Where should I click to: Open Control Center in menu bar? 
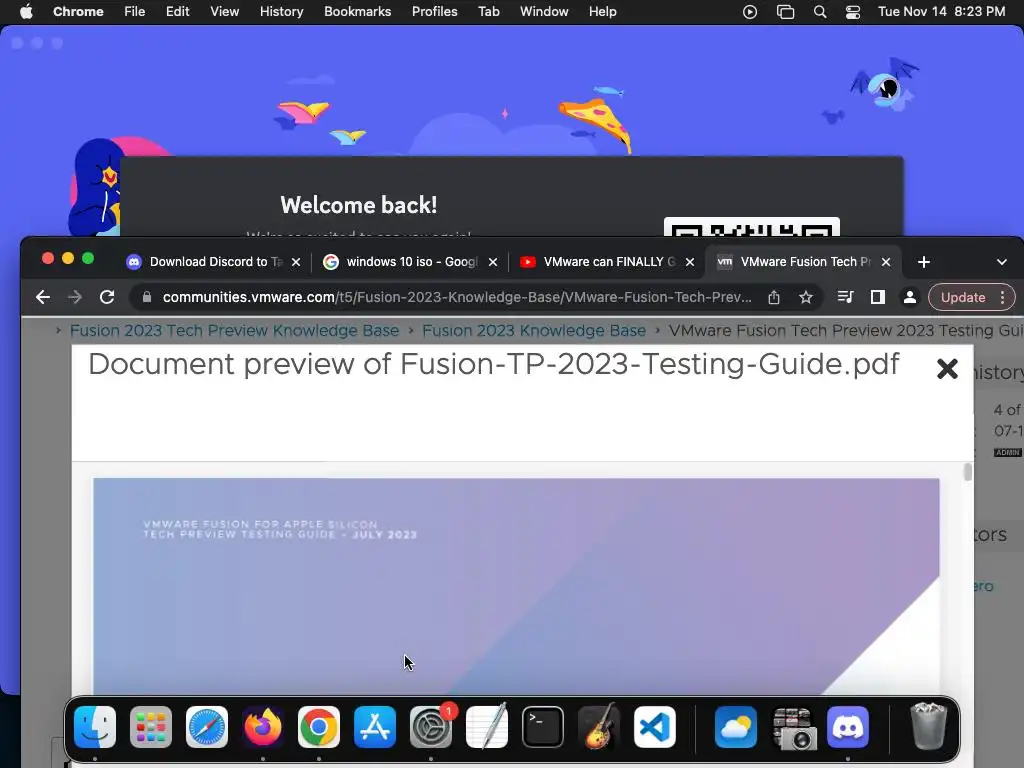[x=853, y=12]
